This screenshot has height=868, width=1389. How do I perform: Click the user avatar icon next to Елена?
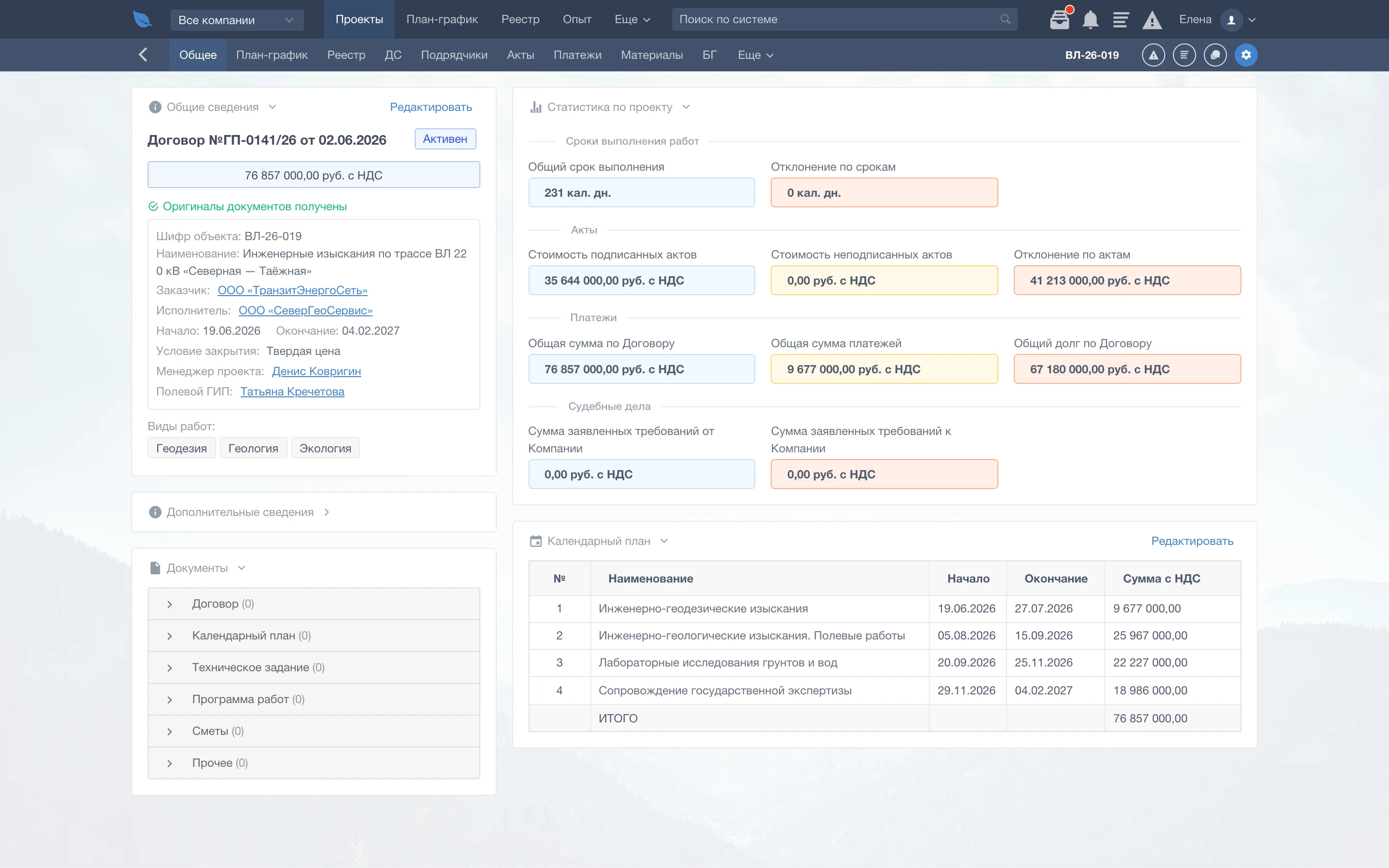pos(1231,19)
